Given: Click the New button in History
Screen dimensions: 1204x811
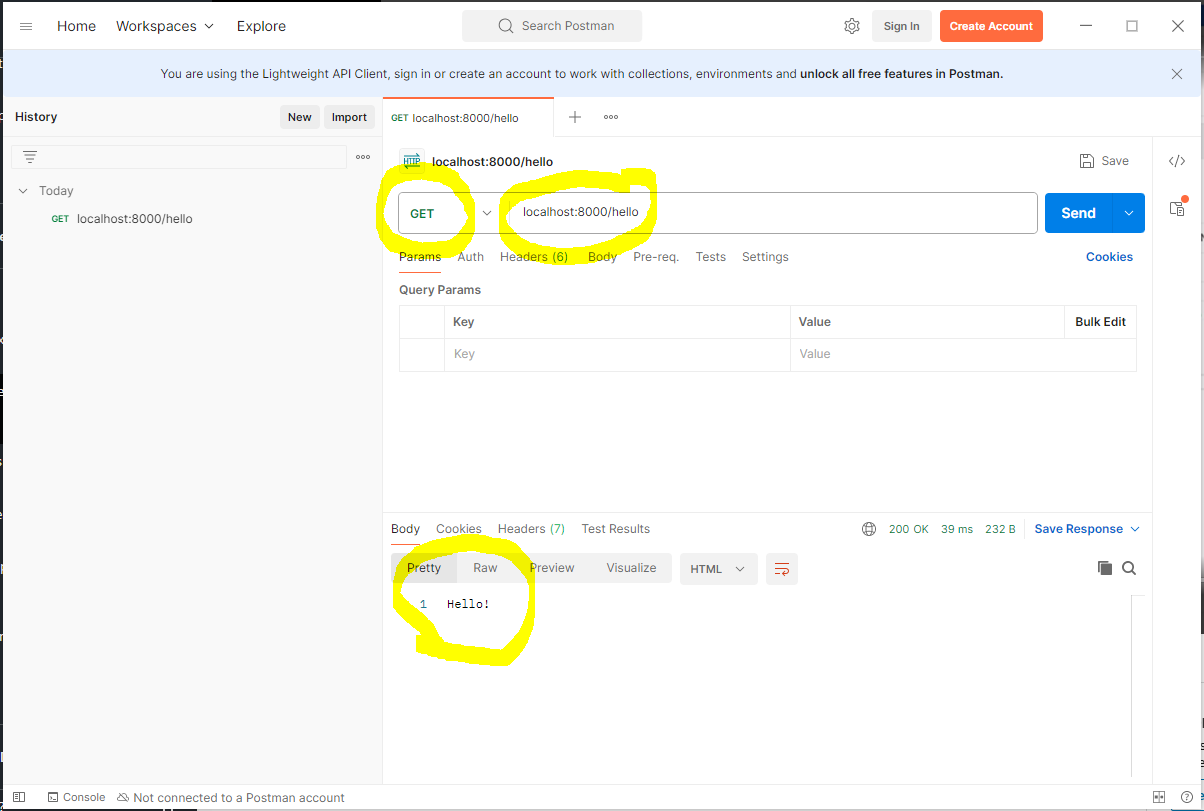Looking at the screenshot, I should [300, 117].
